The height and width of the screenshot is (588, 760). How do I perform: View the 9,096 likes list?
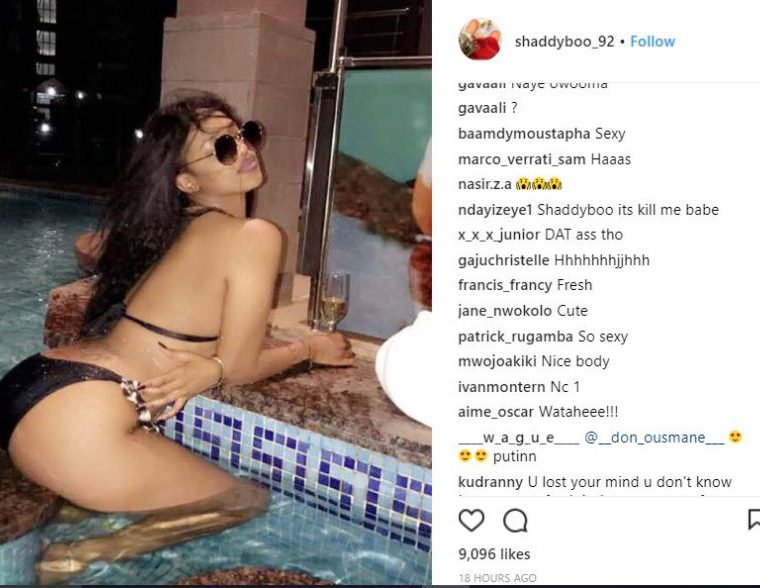point(494,554)
